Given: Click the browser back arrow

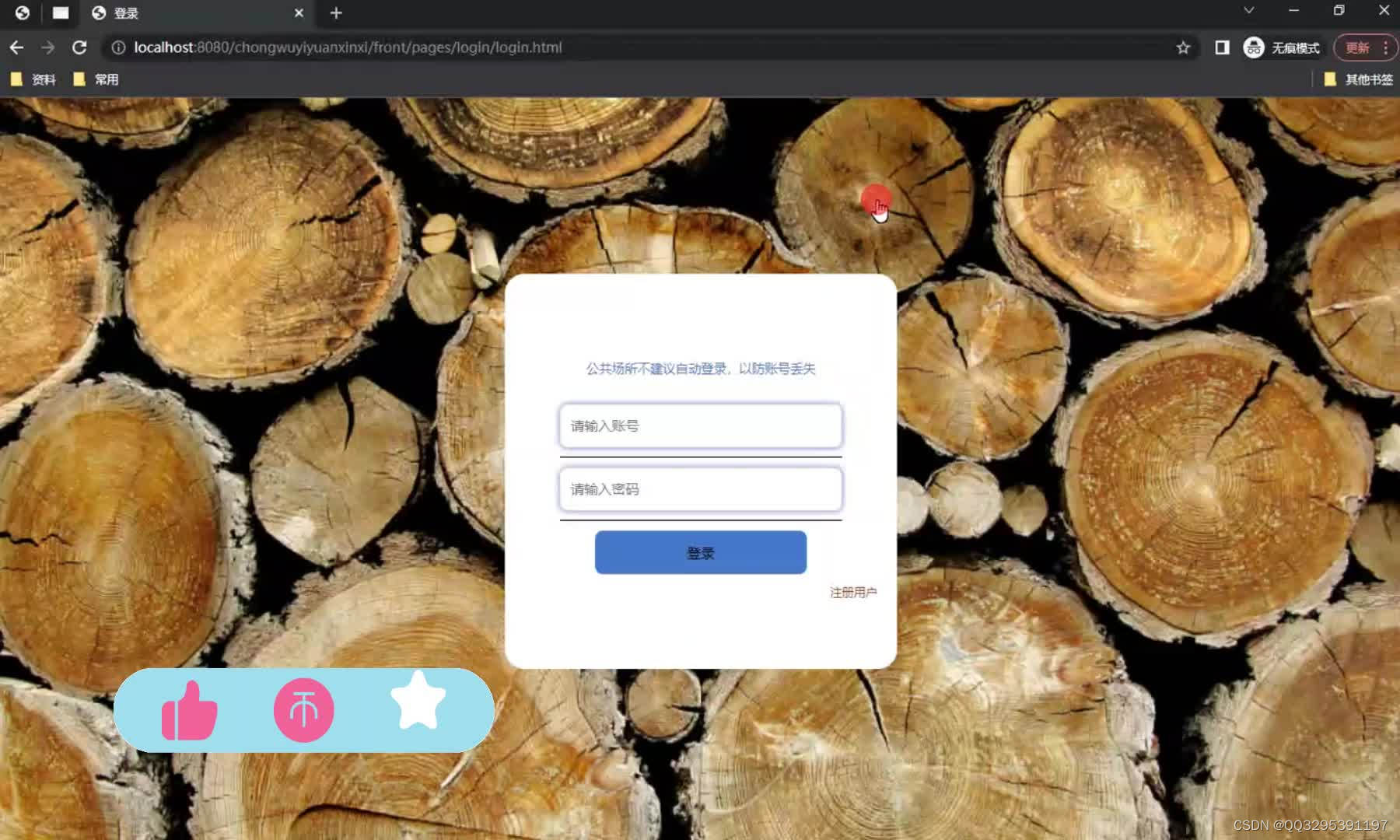Looking at the screenshot, I should [x=16, y=47].
